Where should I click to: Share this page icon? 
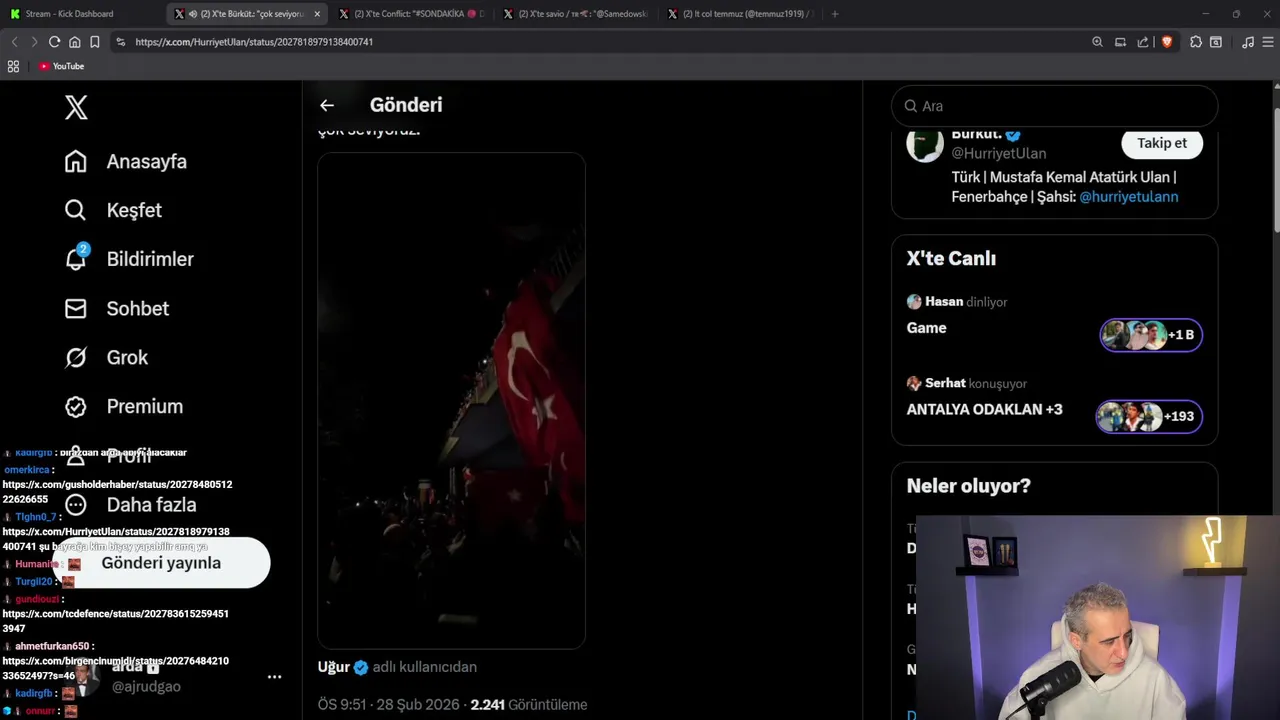point(1143,42)
